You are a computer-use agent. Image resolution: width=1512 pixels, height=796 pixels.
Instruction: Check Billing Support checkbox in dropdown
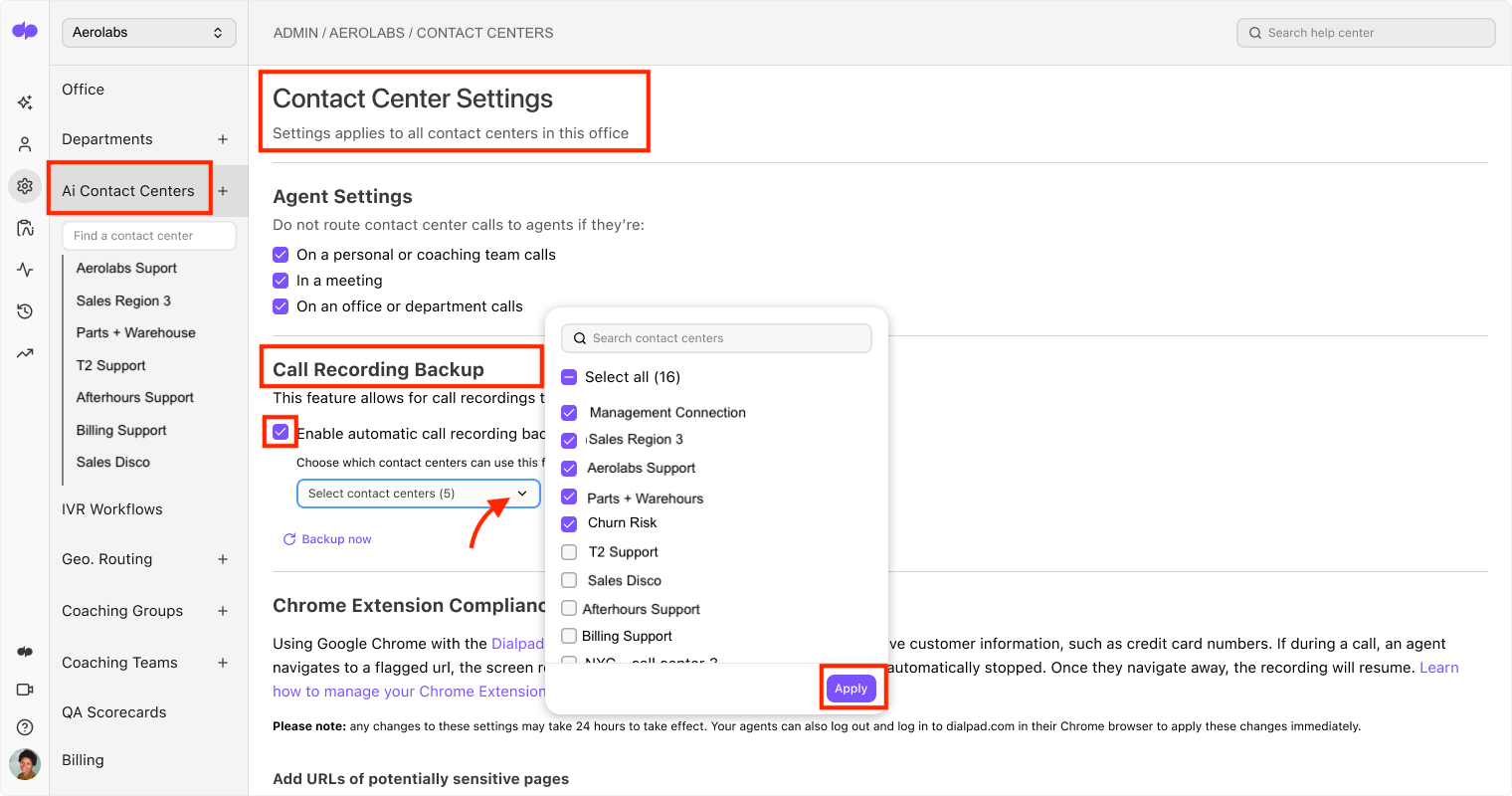[x=569, y=636]
